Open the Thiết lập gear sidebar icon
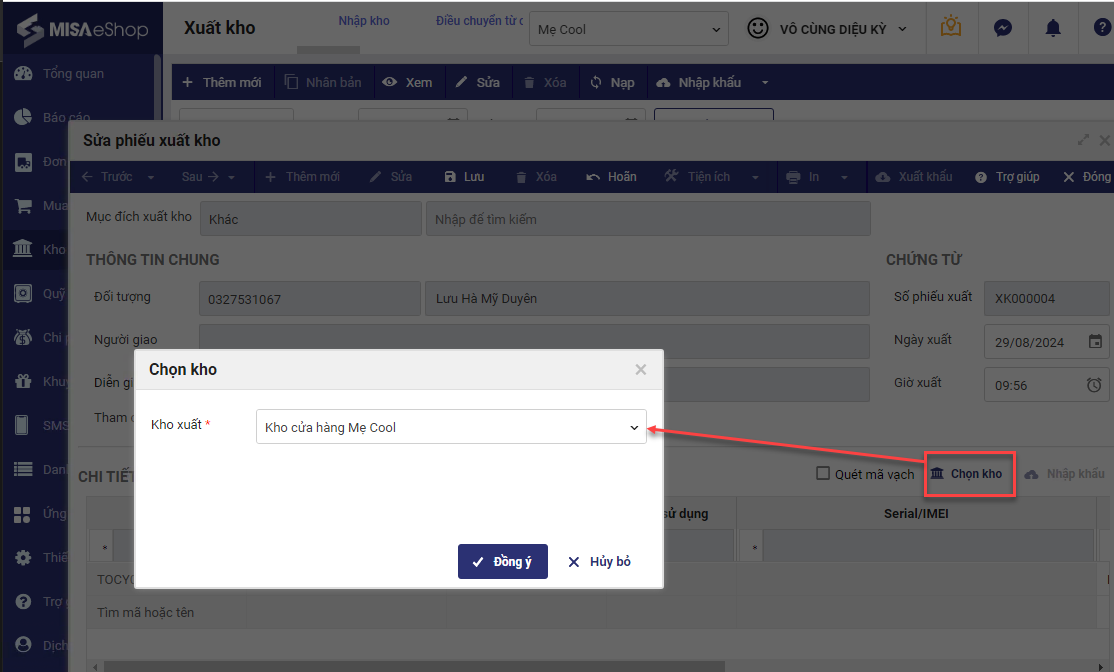 (23, 558)
